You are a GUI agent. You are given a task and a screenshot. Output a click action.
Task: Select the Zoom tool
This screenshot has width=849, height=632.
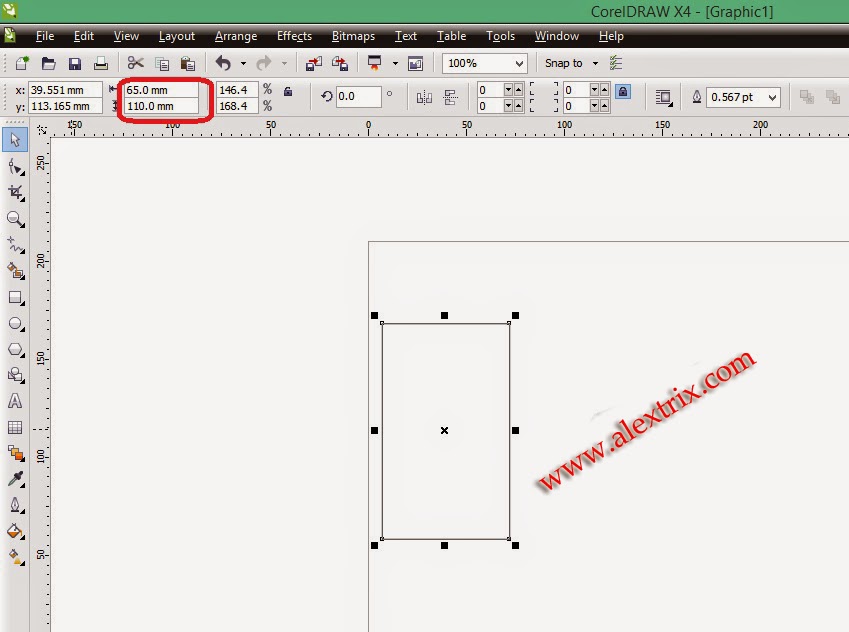[x=16, y=219]
